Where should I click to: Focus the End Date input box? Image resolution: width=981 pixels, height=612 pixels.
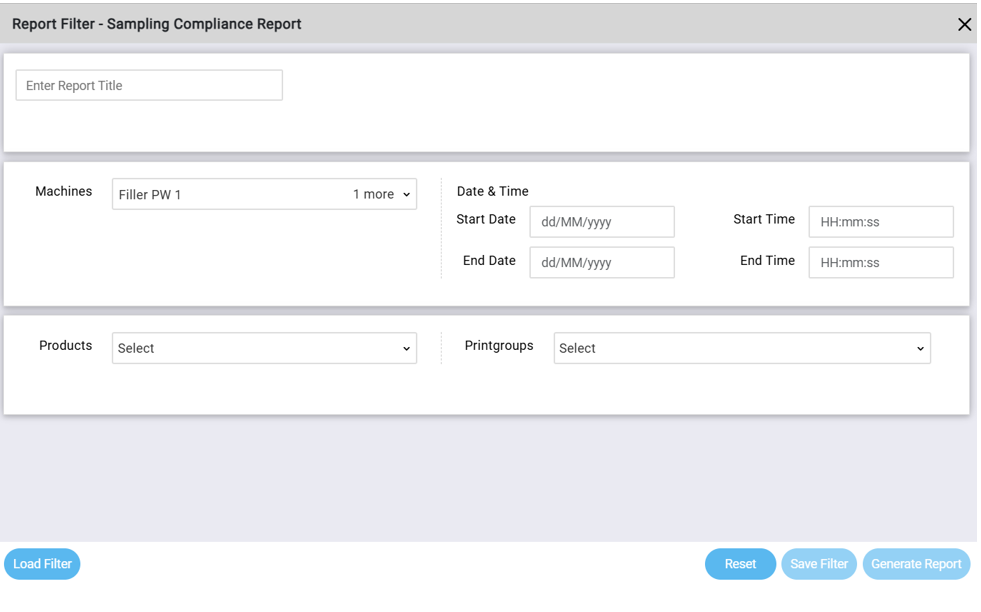tap(601, 263)
